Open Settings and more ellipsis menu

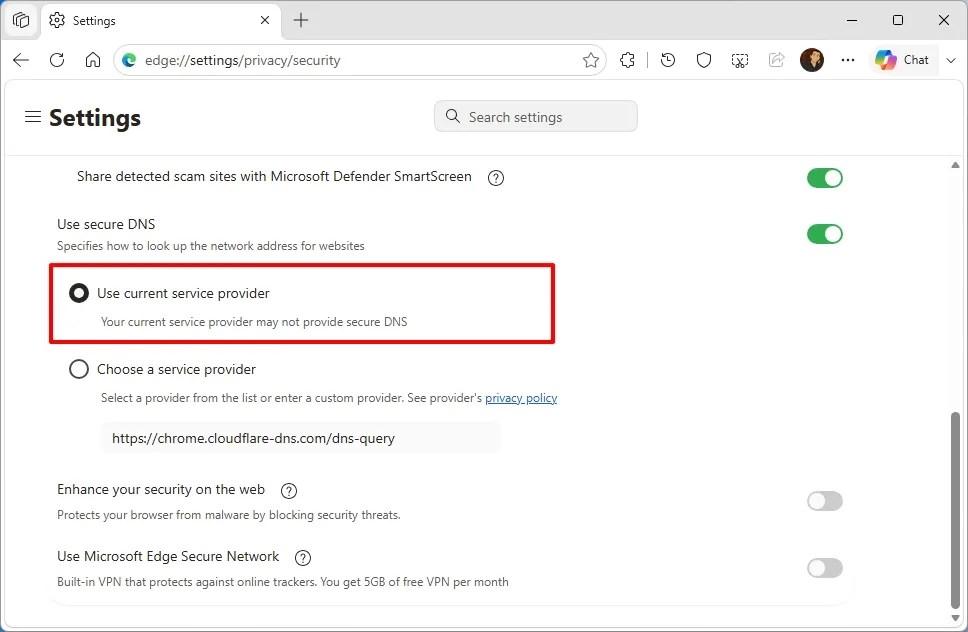[x=848, y=60]
